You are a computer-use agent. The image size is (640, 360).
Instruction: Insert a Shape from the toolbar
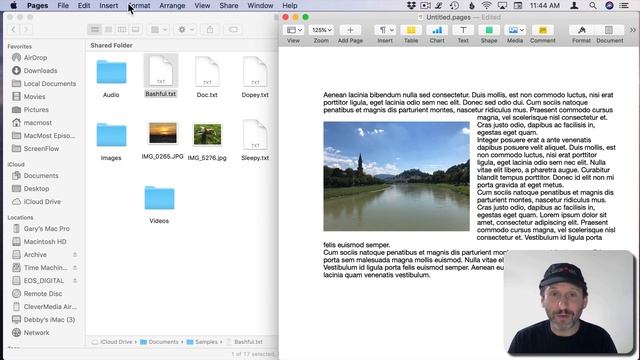[x=489, y=30]
